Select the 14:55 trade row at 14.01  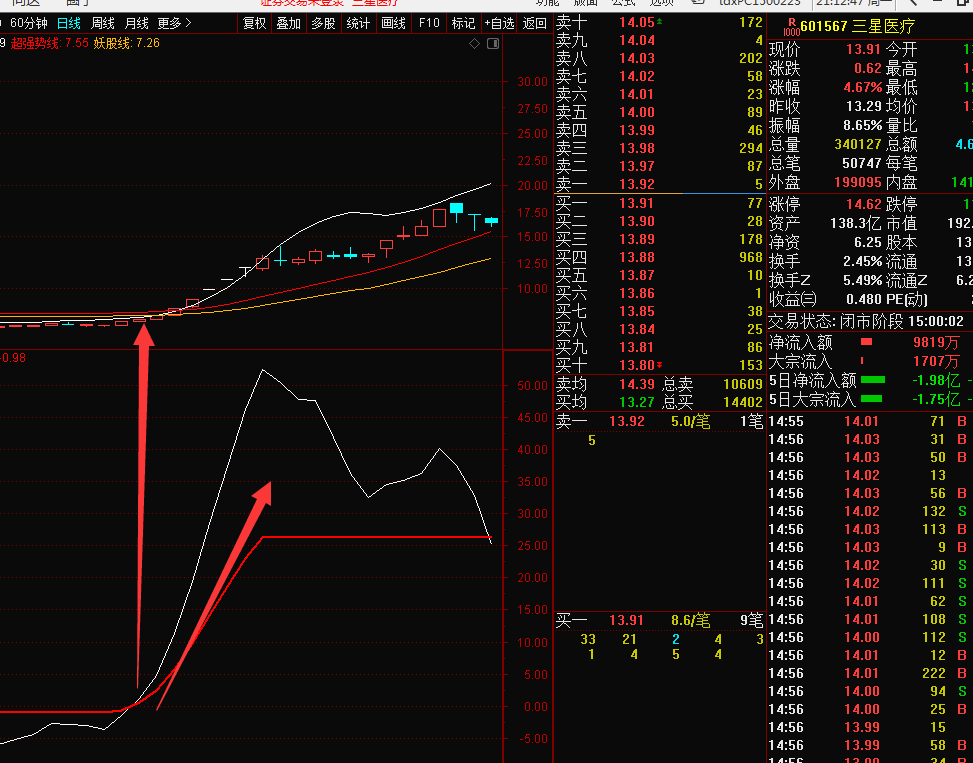click(x=869, y=422)
